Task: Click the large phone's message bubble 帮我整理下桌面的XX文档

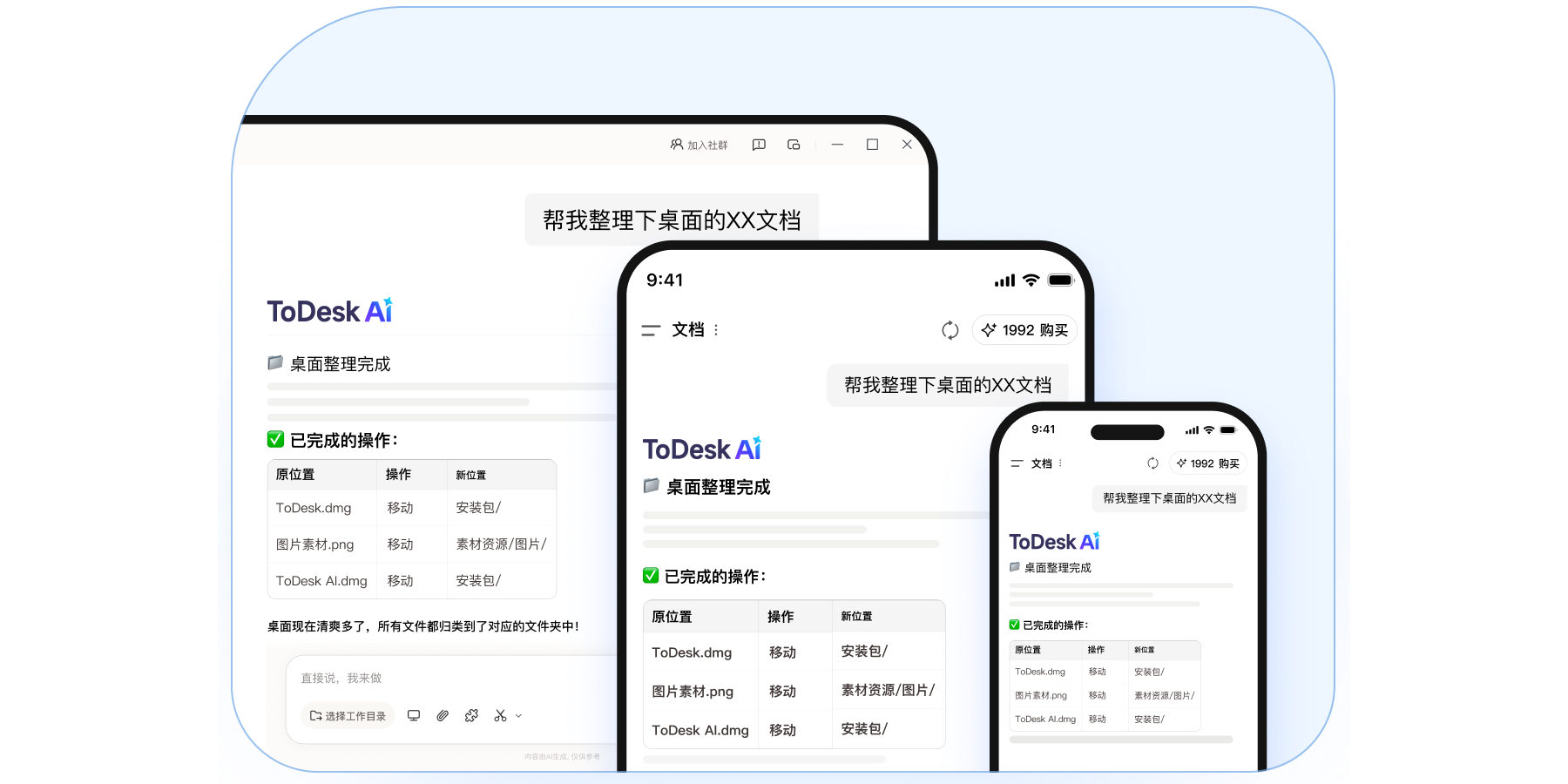Action: pos(948,385)
